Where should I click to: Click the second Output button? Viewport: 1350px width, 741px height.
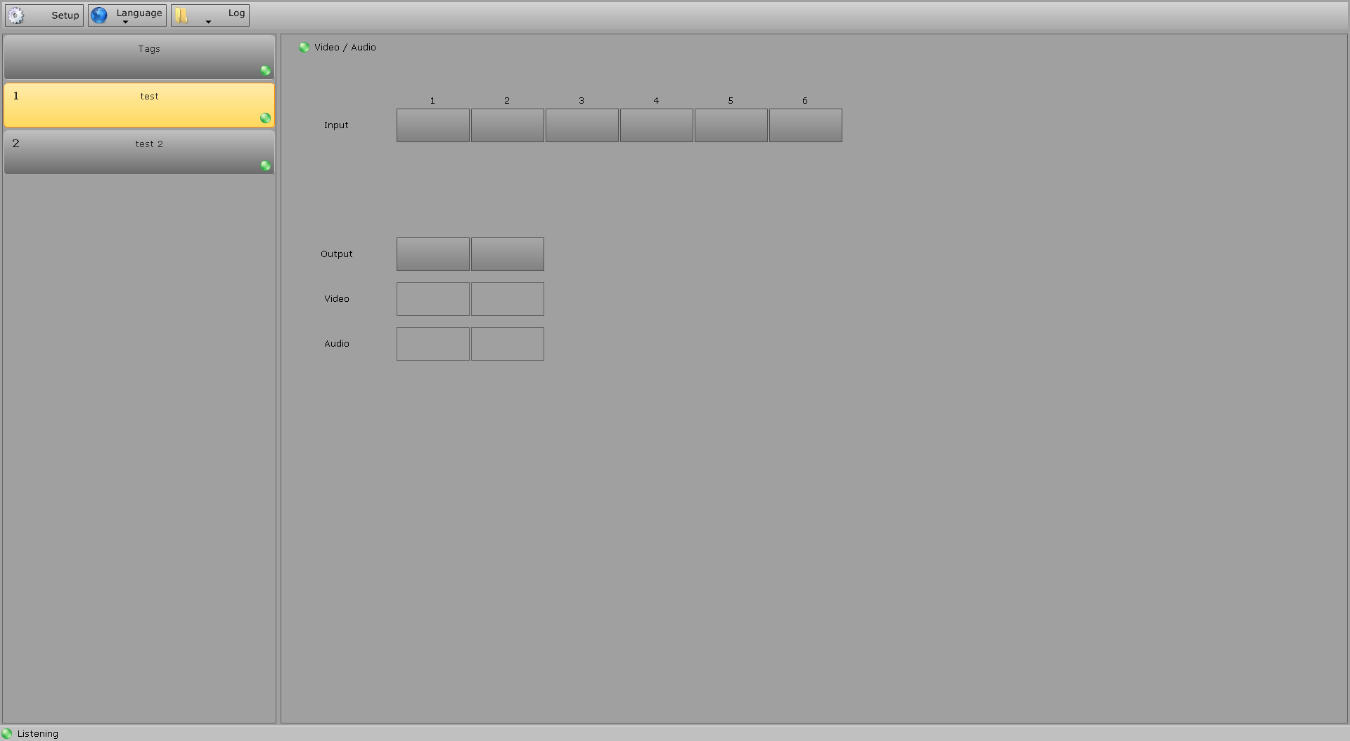point(507,254)
